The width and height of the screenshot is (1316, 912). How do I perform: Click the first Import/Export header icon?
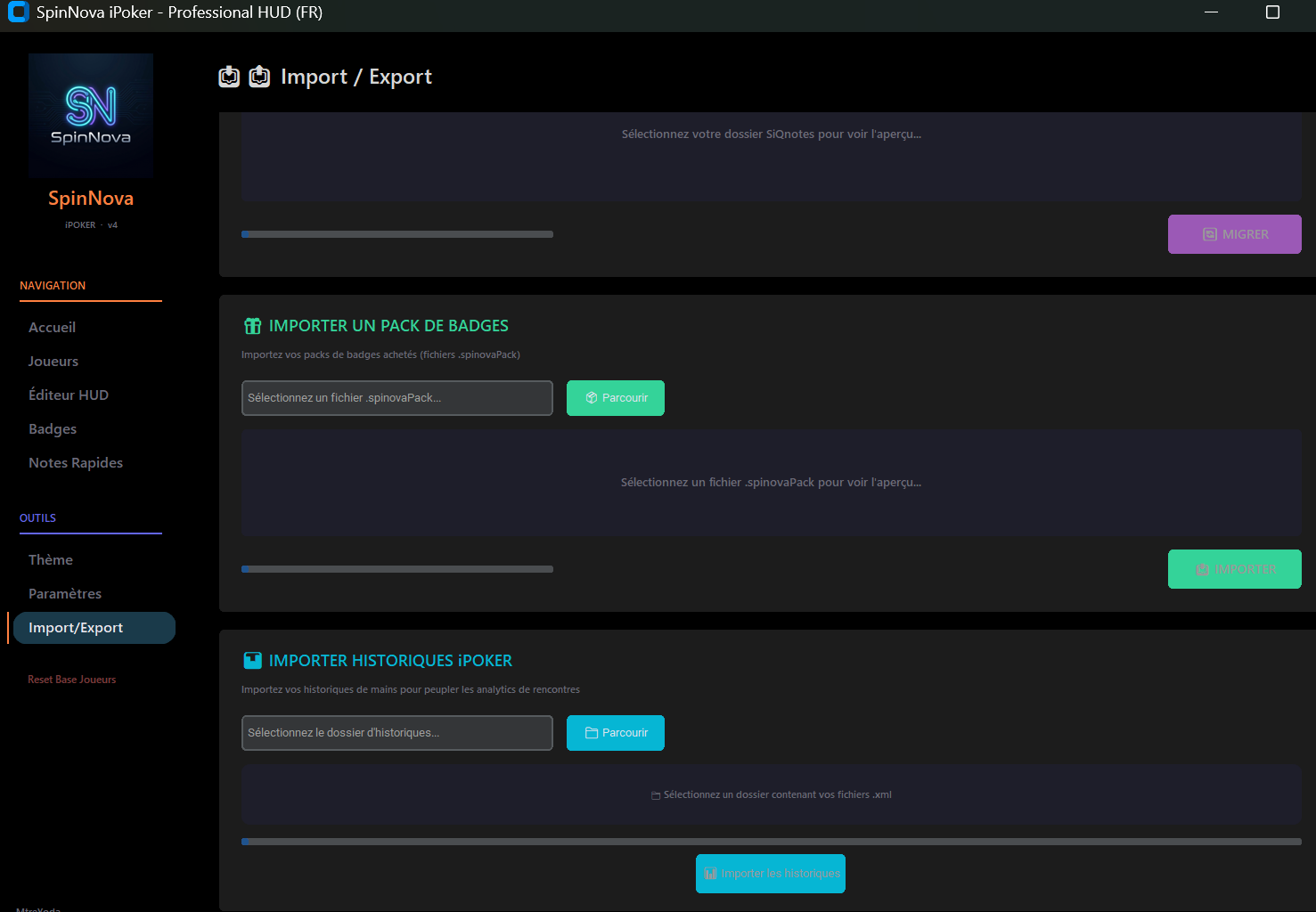[x=229, y=77]
